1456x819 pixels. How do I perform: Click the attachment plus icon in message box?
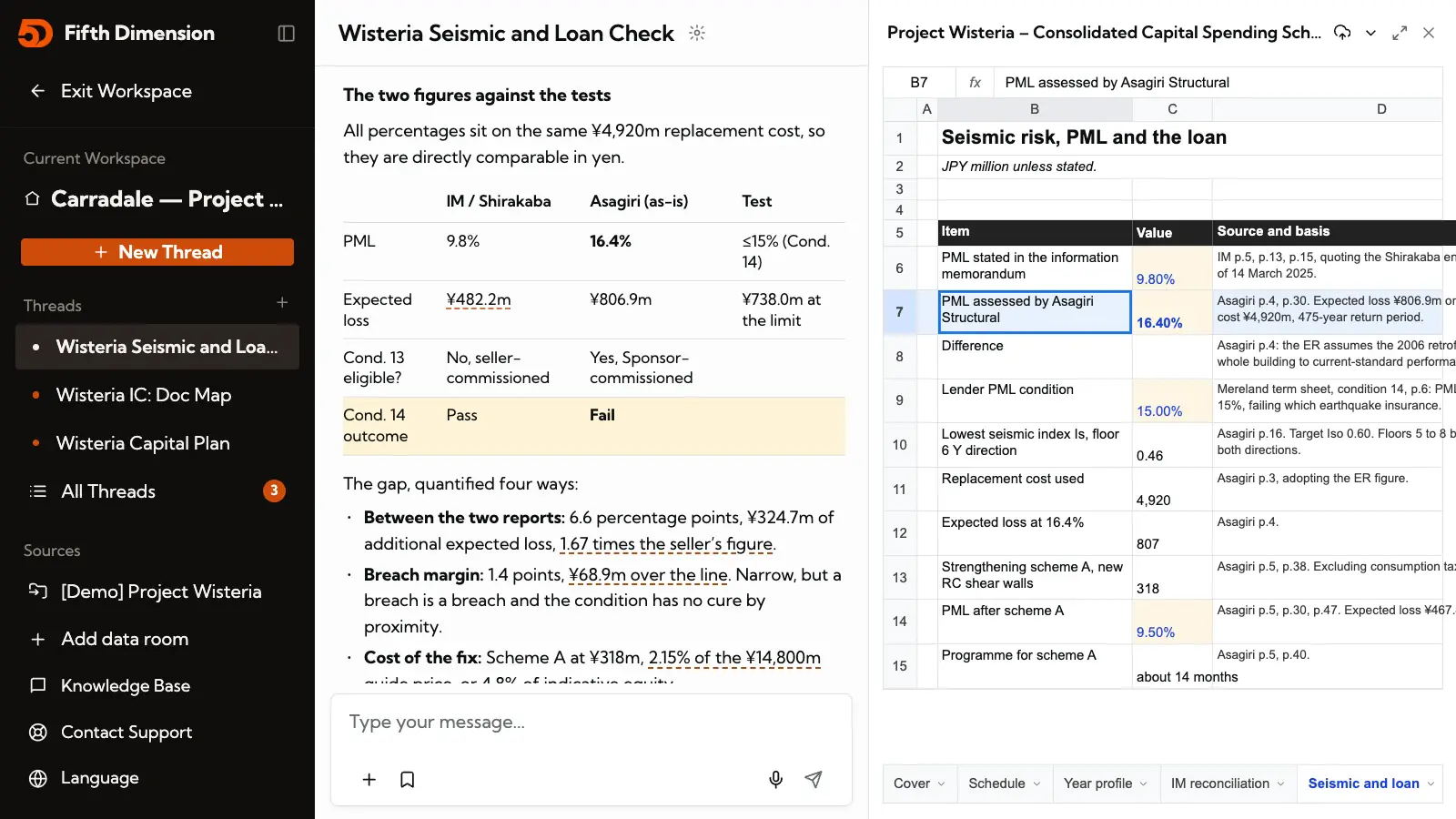tap(369, 779)
